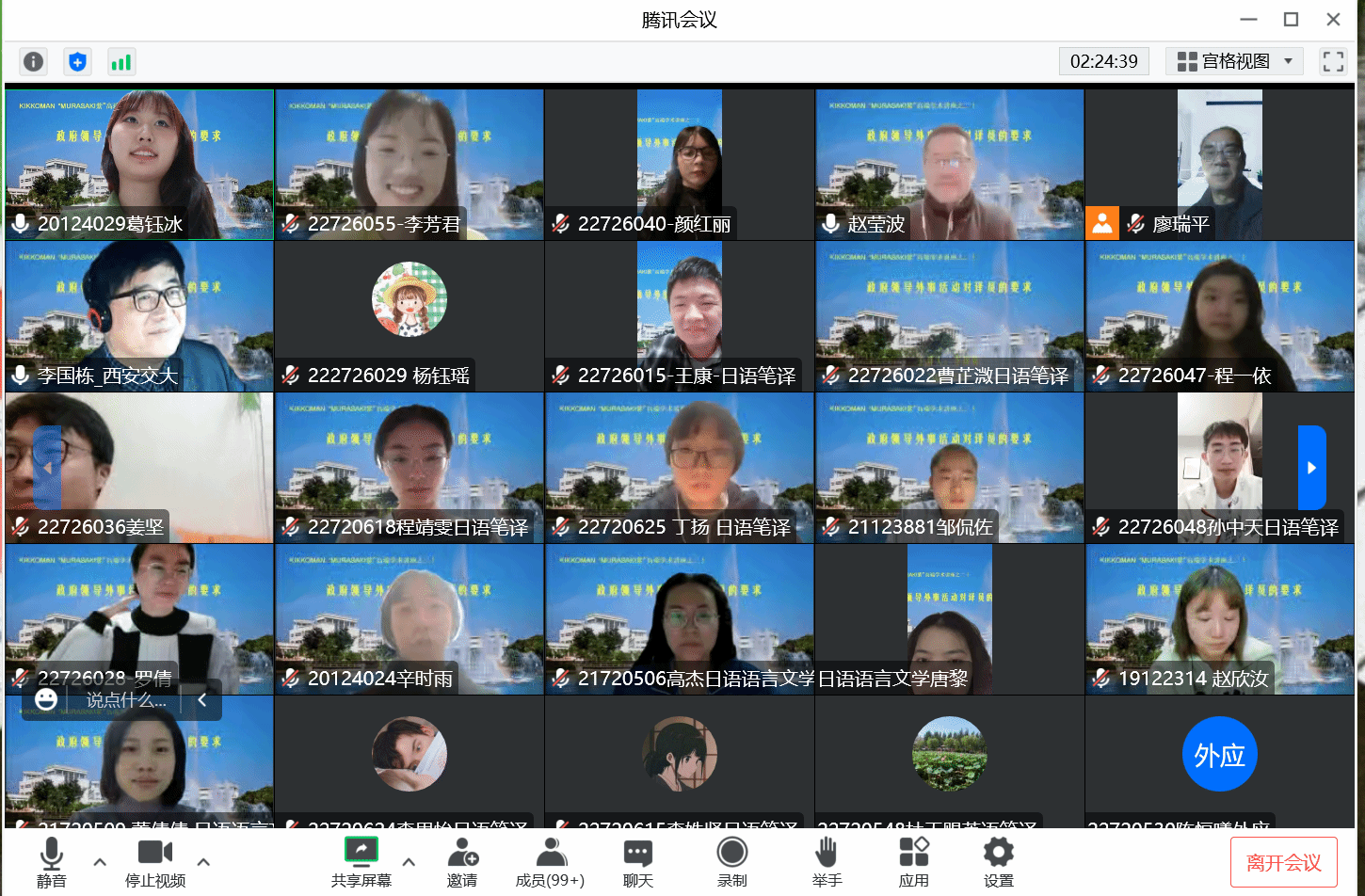This screenshot has width=1365, height=896.
Task: Click the blue security shield icon
Action: [77, 62]
